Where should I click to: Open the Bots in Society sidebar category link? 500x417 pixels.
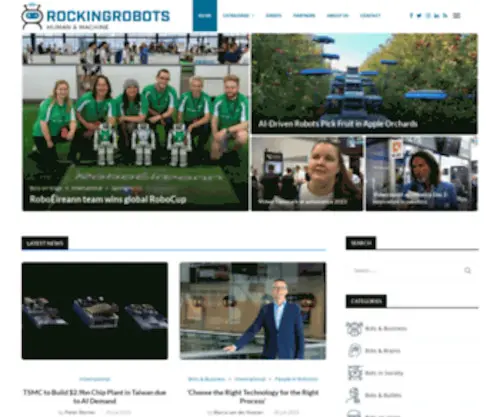pos(384,373)
